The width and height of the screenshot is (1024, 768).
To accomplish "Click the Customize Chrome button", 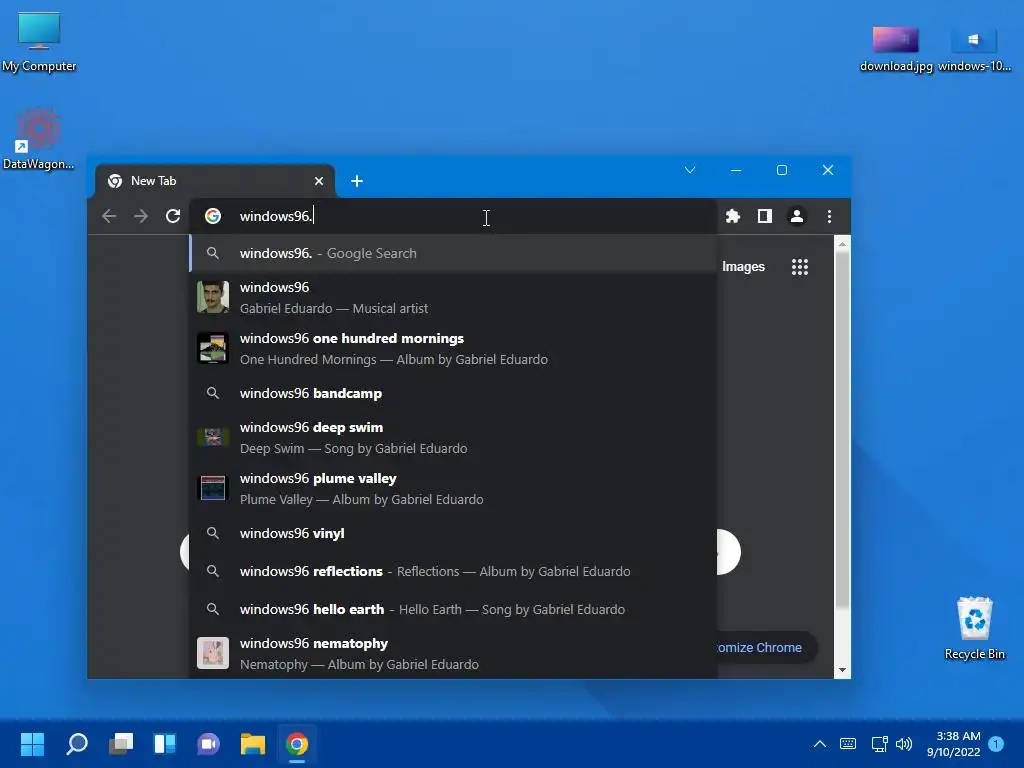I will point(767,648).
